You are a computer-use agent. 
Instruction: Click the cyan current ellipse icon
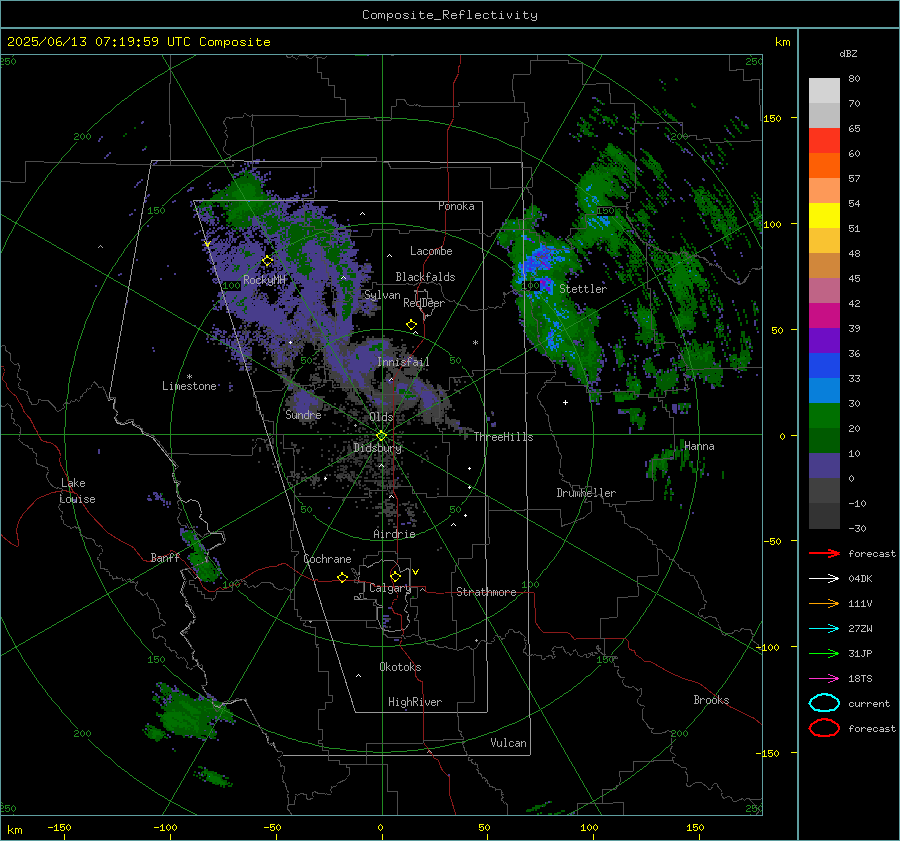click(x=824, y=703)
